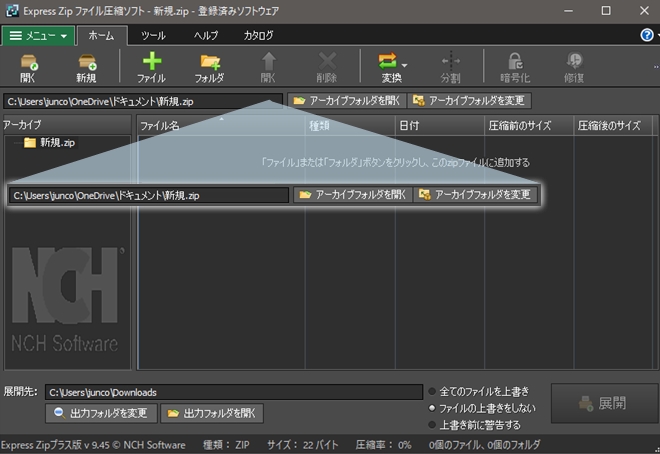Sort by the 圧縮後のサイズ column header
This screenshot has width=660, height=454.
613,125
